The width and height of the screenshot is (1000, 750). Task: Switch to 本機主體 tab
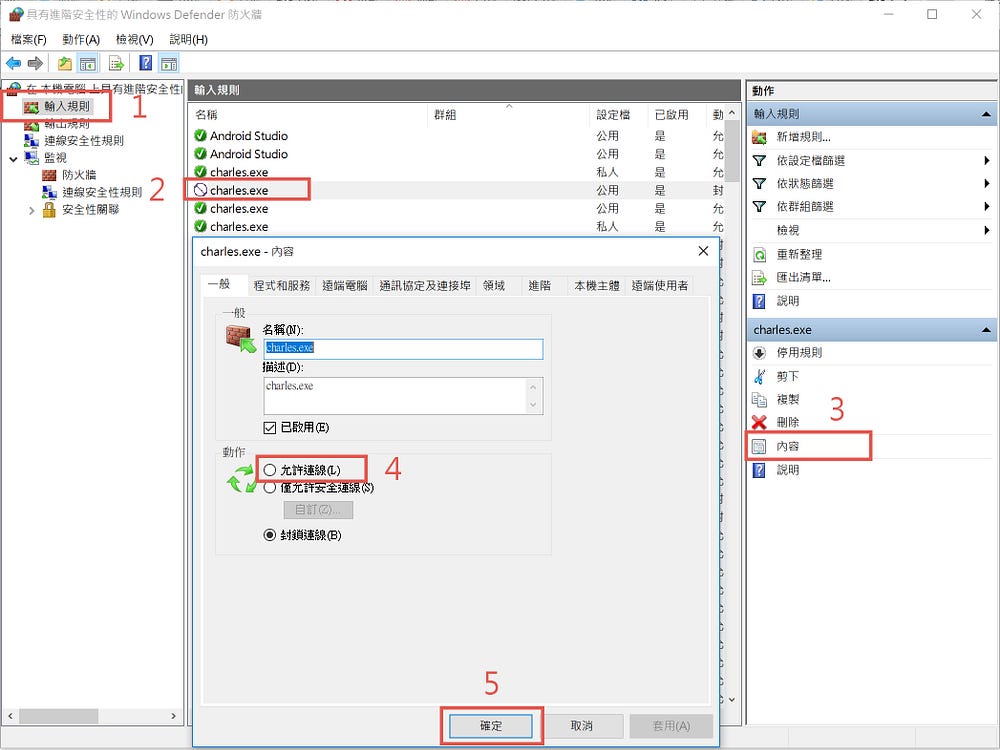597,286
